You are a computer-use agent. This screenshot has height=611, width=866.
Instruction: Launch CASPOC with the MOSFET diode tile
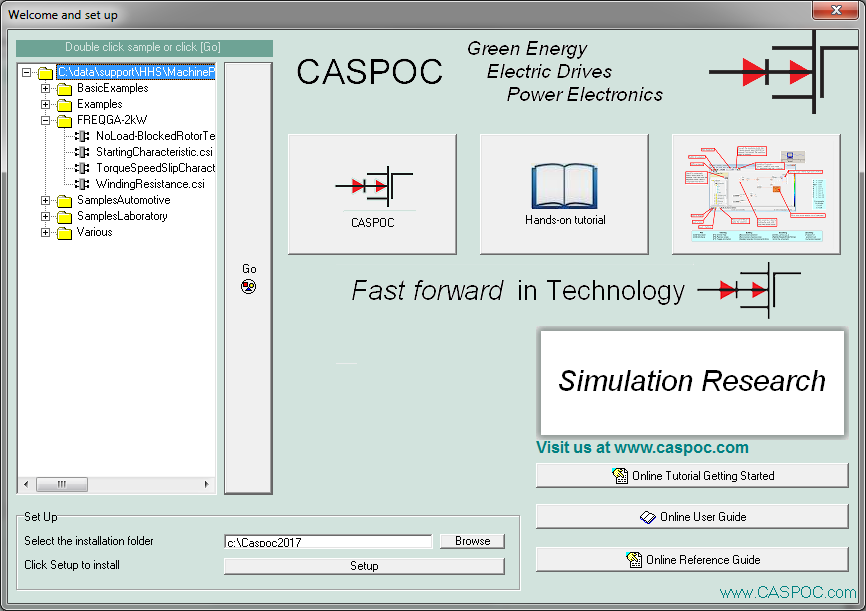coord(372,194)
